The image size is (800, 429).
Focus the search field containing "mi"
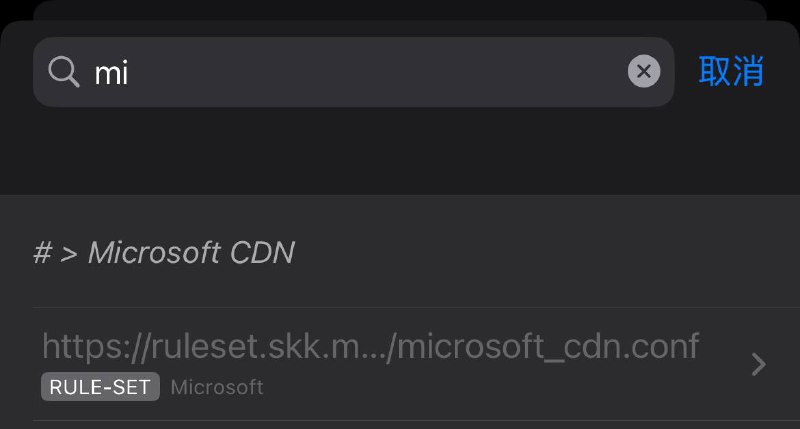coord(350,72)
